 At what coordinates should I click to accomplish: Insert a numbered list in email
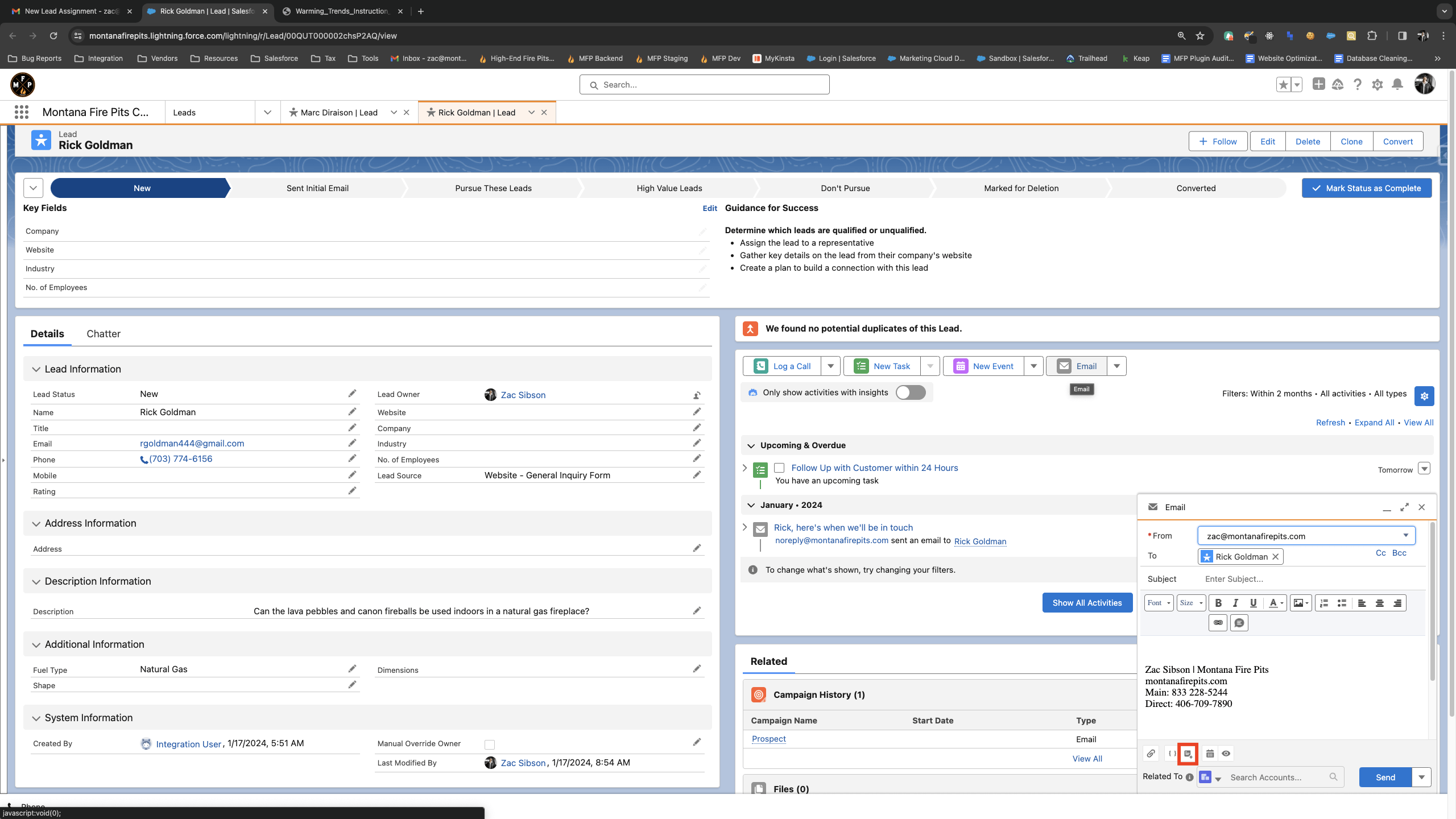point(1324,603)
